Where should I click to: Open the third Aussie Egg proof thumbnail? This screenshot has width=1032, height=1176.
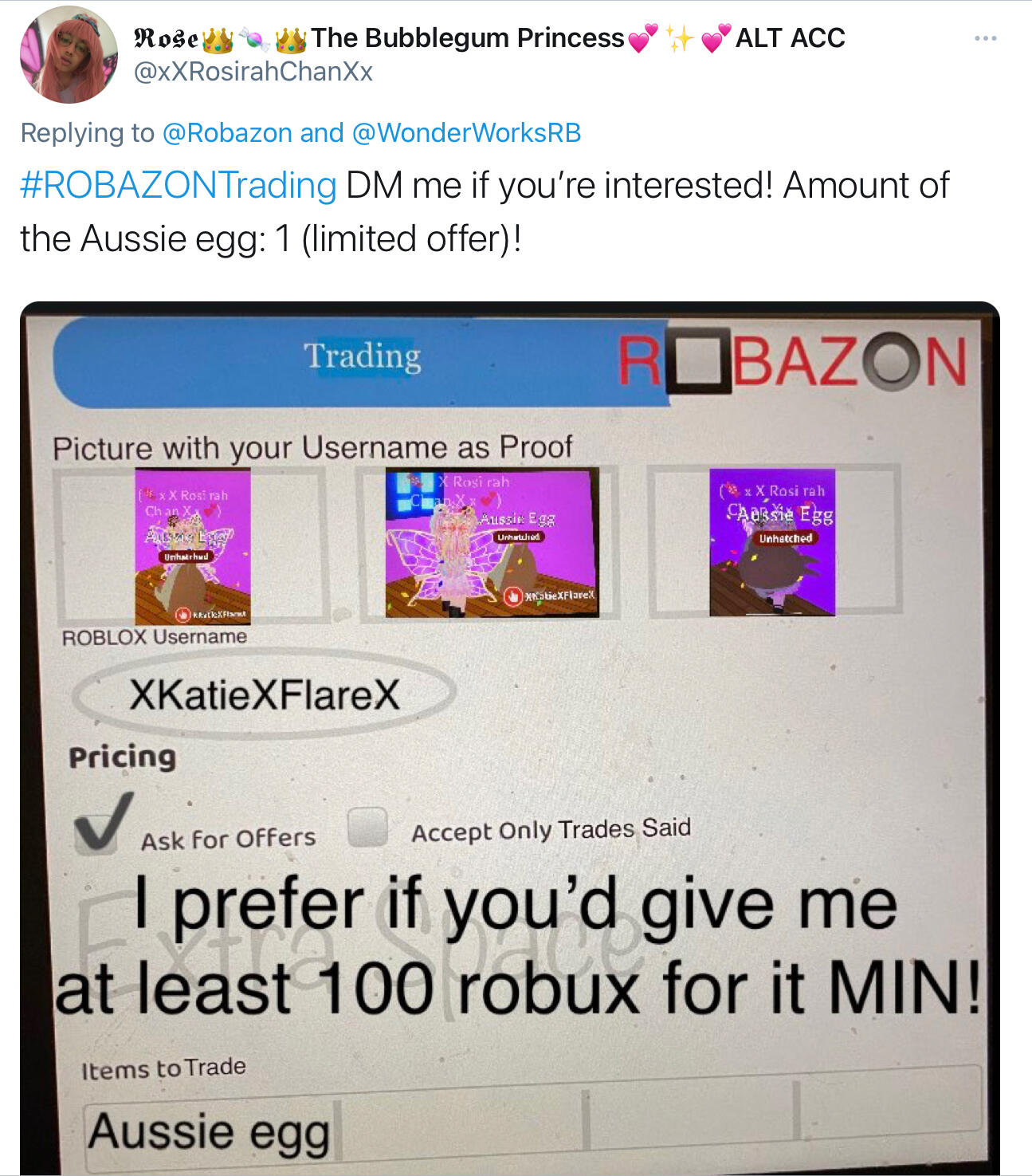pos(772,542)
